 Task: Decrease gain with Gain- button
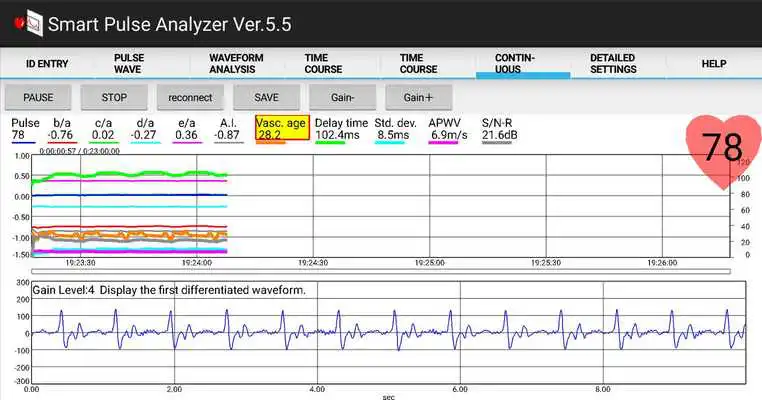343,98
